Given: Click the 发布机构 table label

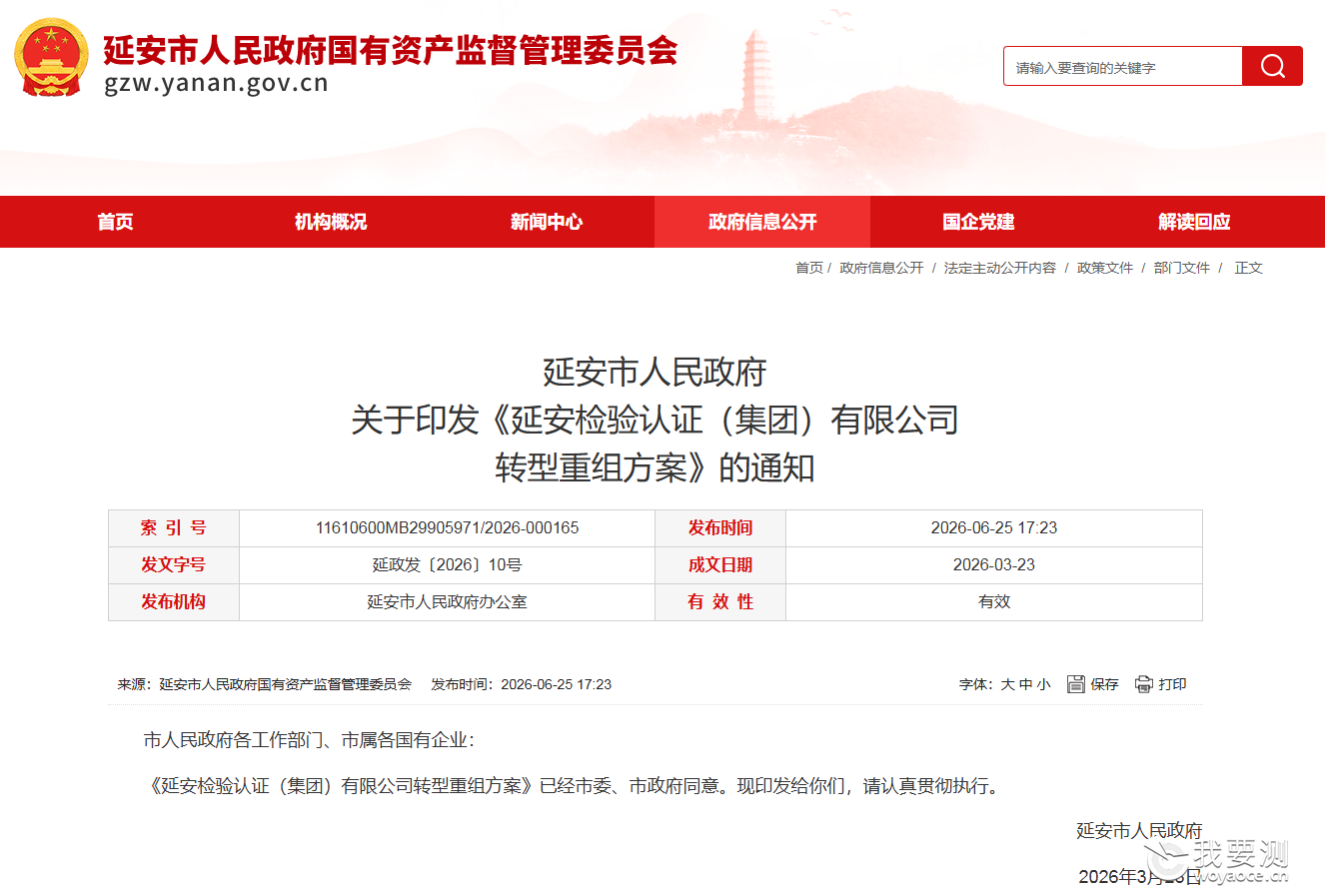Looking at the screenshot, I should coord(173,601).
